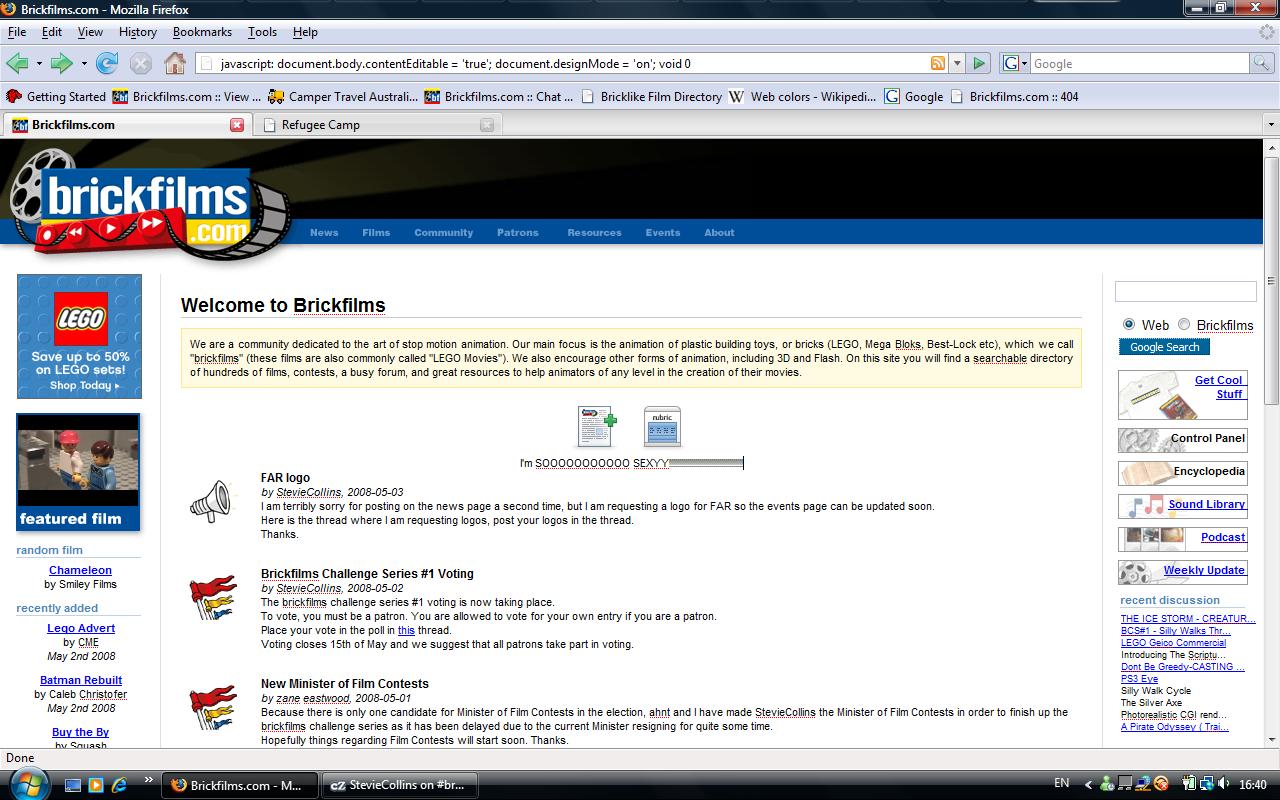
Task: Select the Brickfilms search radio button
Action: (x=1184, y=324)
